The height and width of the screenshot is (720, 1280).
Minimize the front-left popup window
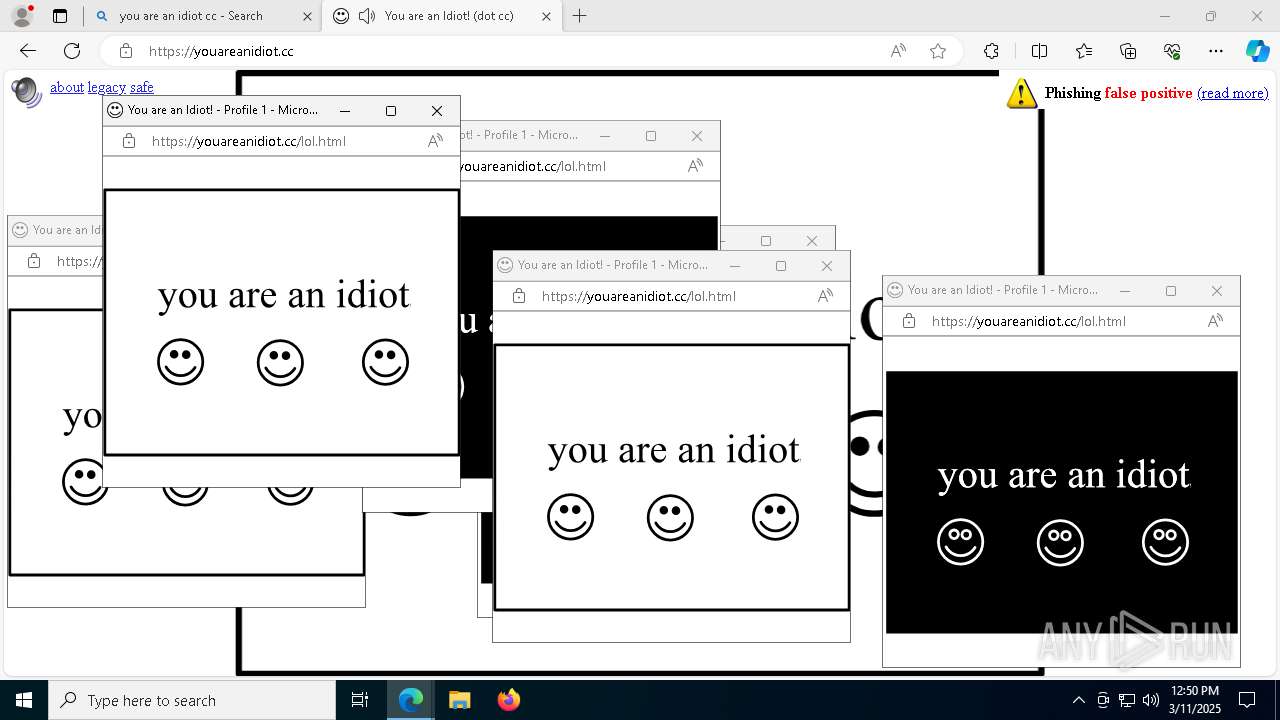[345, 111]
